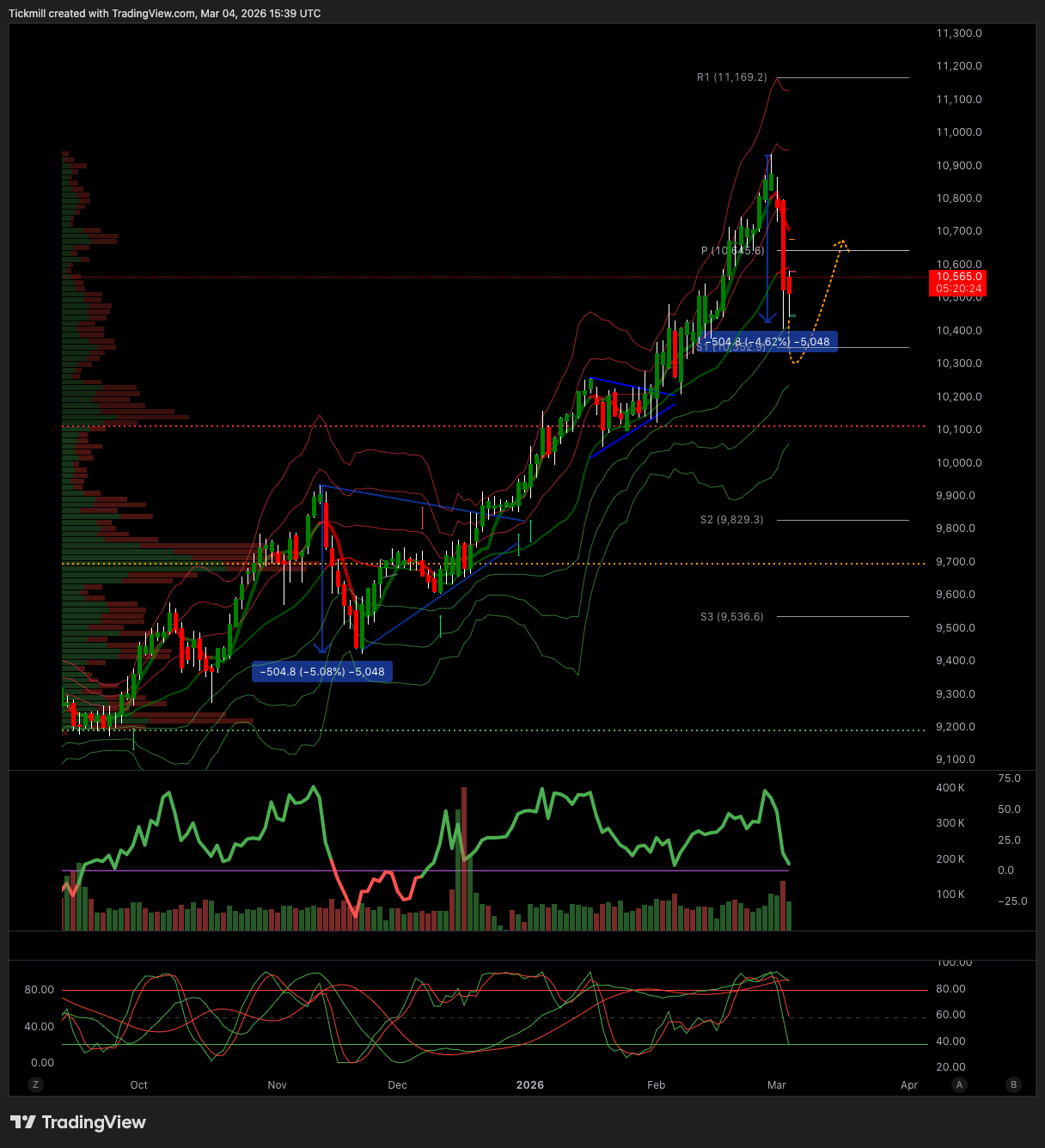Click the 10,000.0 price axis label
The height and width of the screenshot is (1148, 1045).
959,463
